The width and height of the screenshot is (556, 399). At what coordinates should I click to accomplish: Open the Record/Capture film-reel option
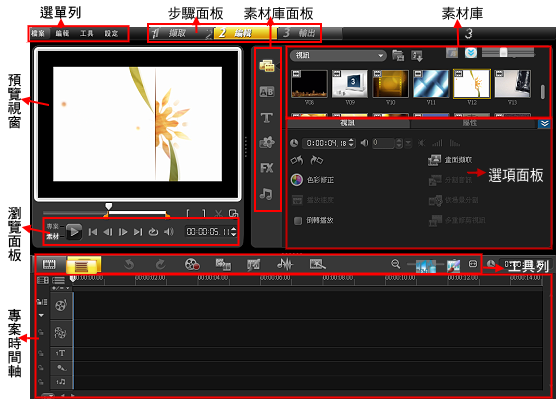192,265
